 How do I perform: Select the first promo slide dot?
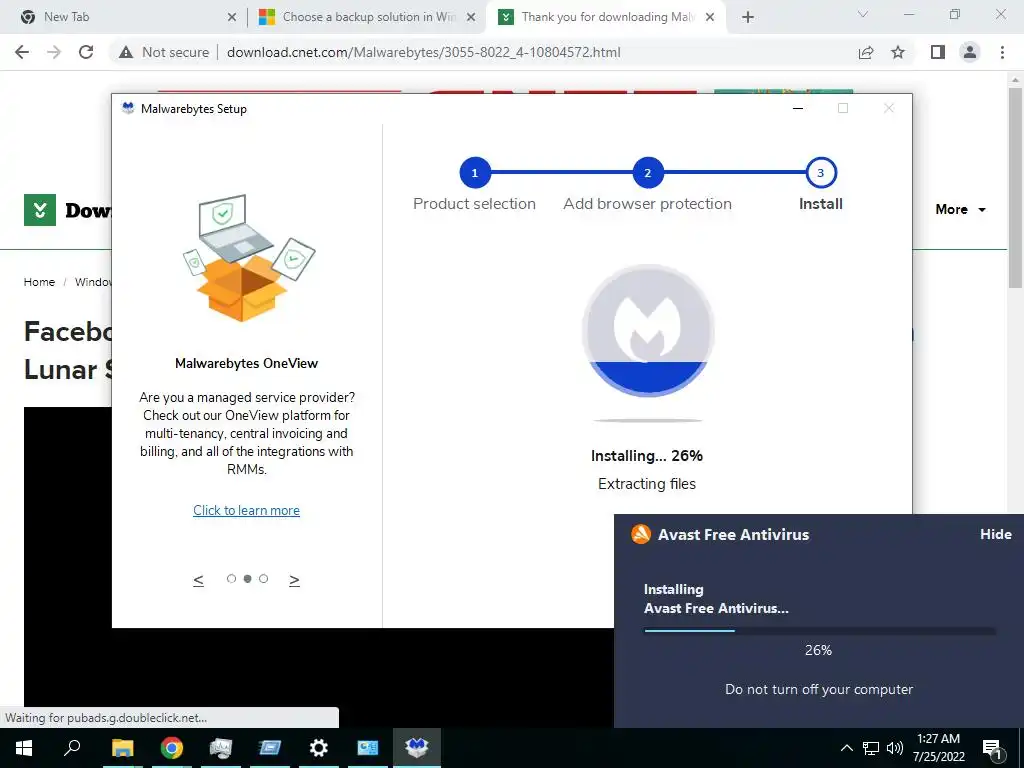(231, 579)
